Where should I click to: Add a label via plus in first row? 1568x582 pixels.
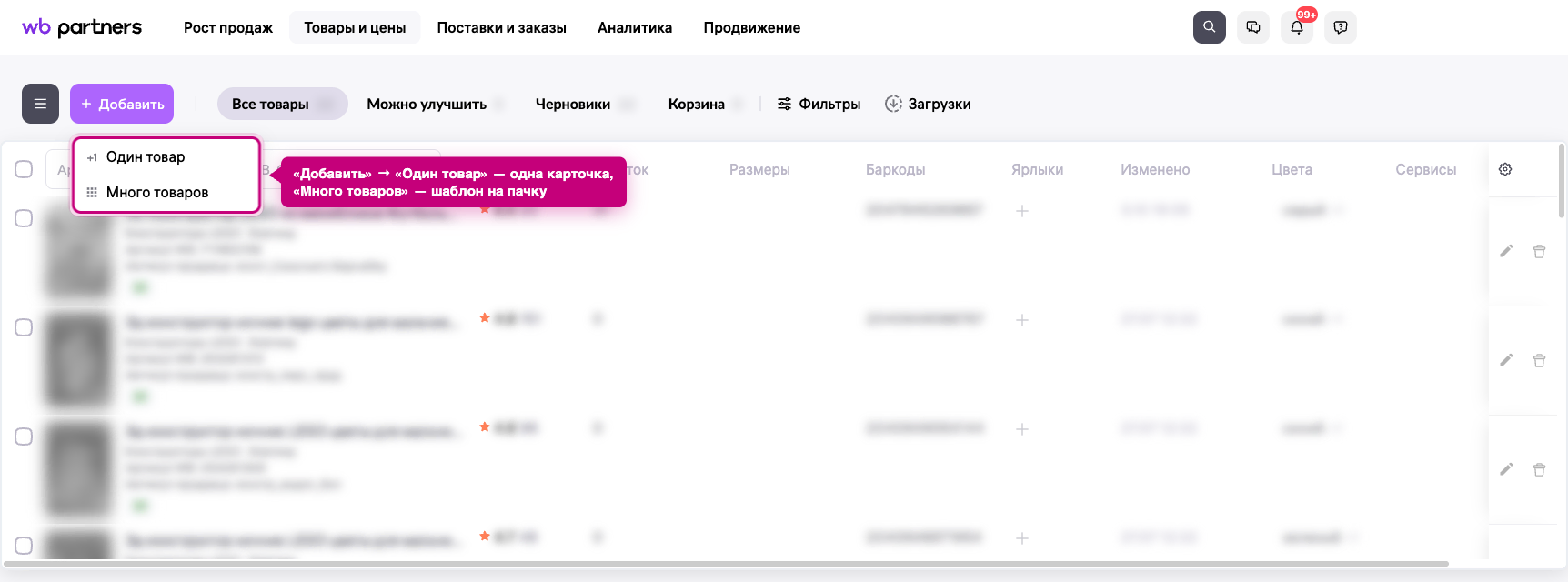[x=1022, y=211]
